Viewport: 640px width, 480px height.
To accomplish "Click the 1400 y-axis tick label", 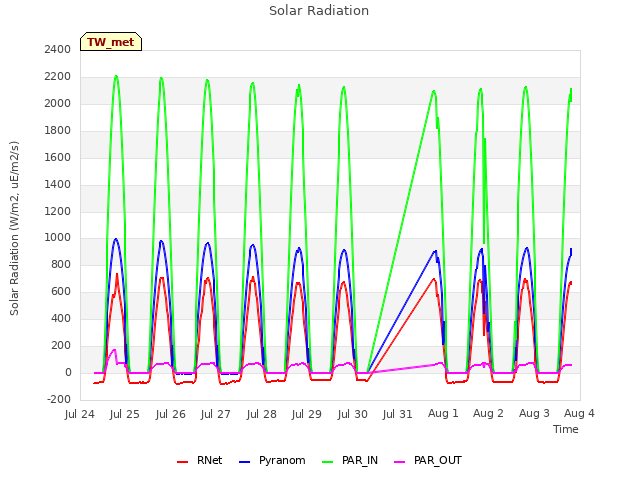I will 58,184.
